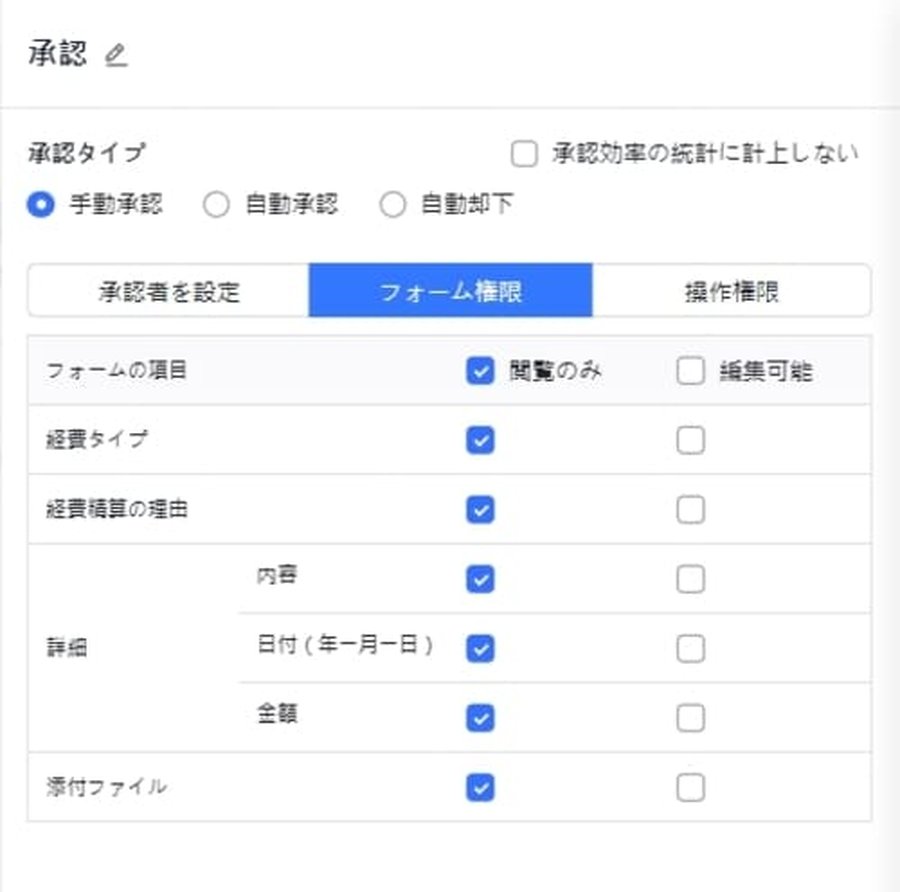Image resolution: width=900 pixels, height=892 pixels.
Task: Enable the 編集可能 header checkbox
Action: (x=690, y=370)
